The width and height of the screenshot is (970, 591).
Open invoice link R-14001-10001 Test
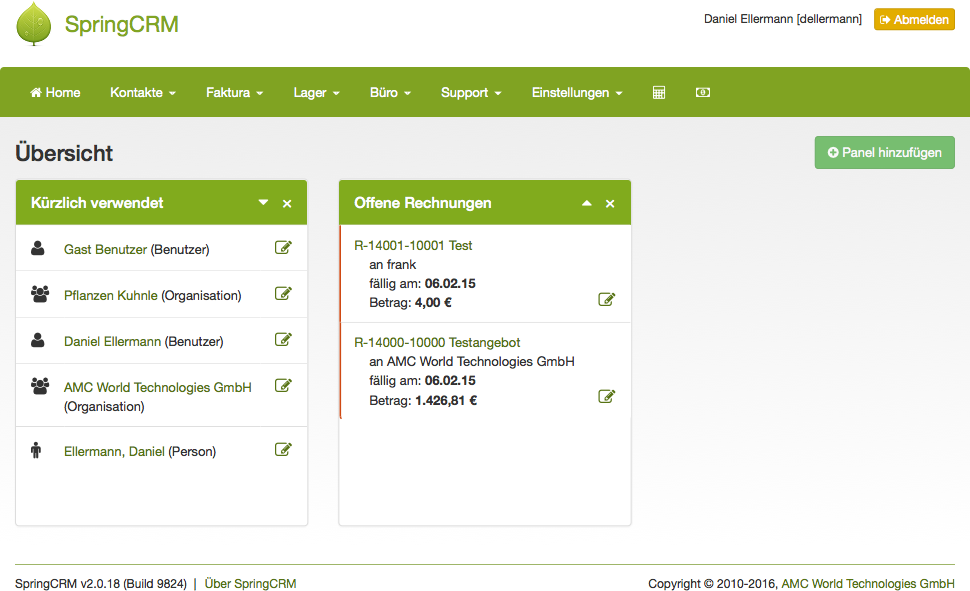[x=413, y=245]
